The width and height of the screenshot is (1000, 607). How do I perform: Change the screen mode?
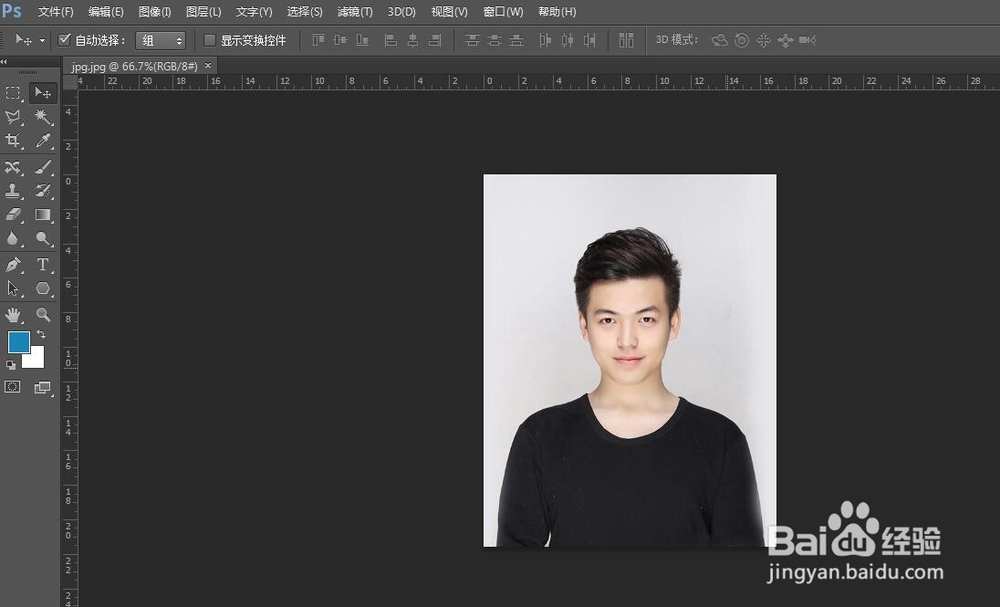tap(42, 387)
